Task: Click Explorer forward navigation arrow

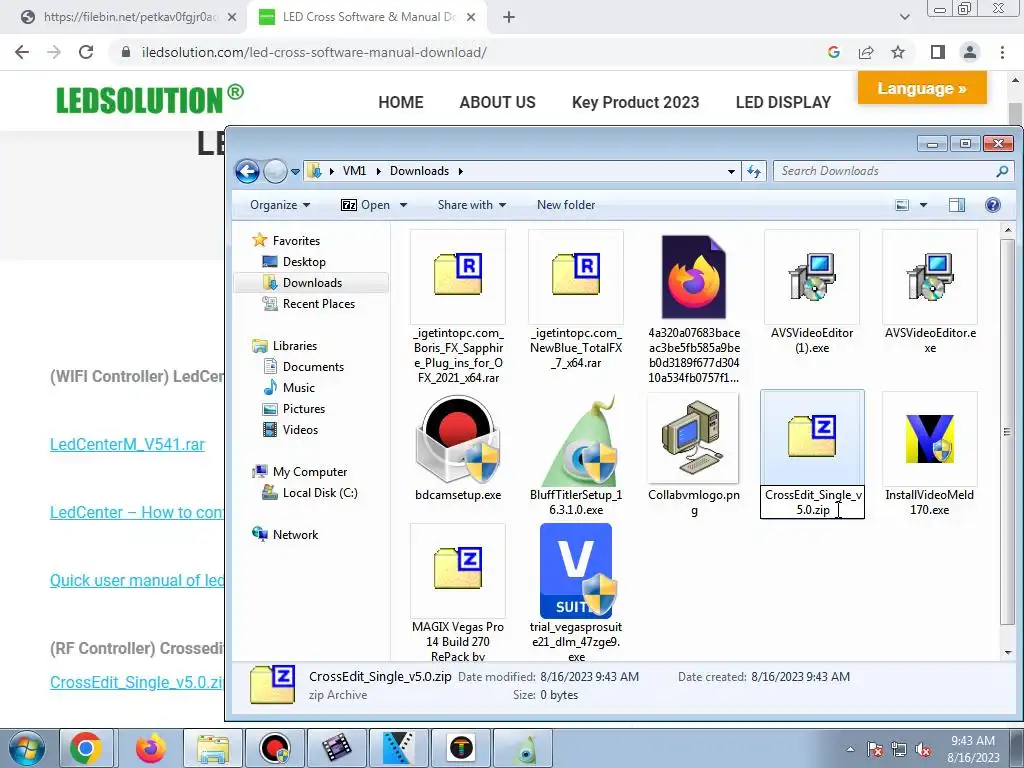Action: (275, 171)
